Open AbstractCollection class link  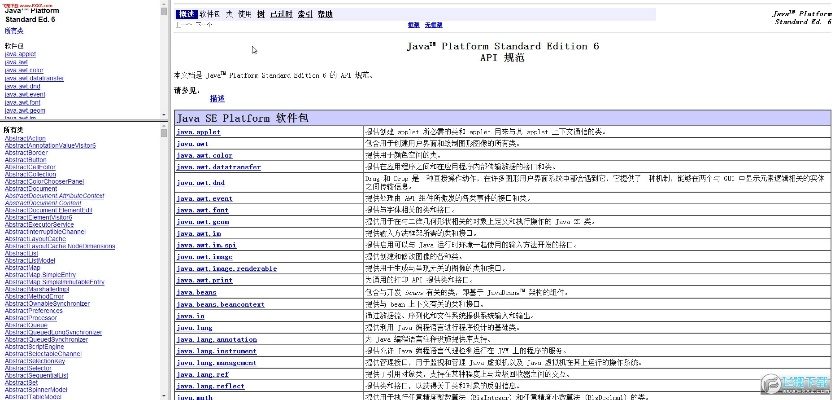(30, 174)
